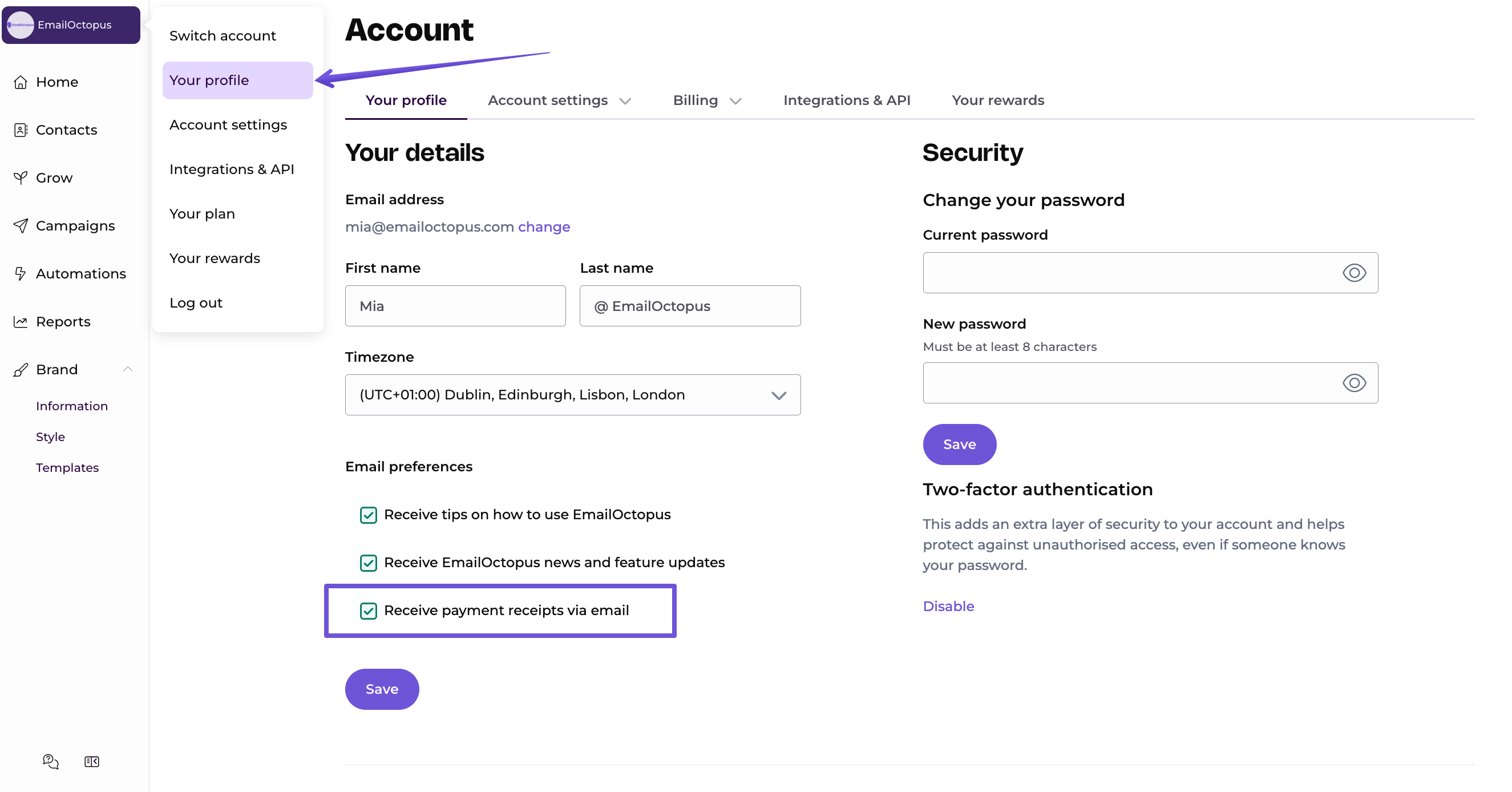
Task: Uncheck Receive tips on how to use EmailOctopus
Action: [x=368, y=515]
